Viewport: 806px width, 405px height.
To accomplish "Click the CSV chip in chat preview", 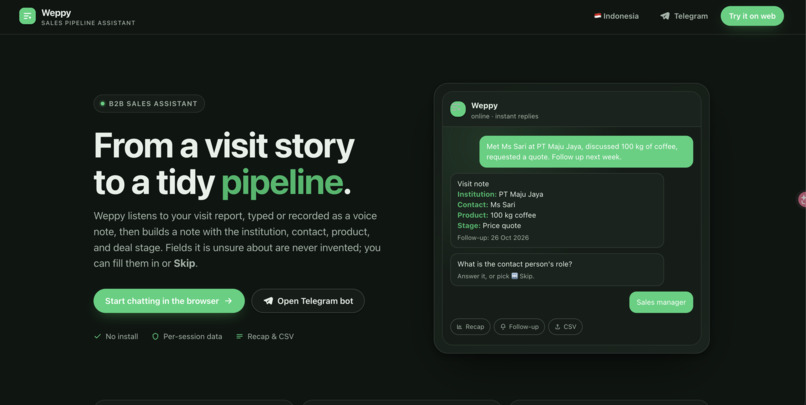I will pos(565,327).
